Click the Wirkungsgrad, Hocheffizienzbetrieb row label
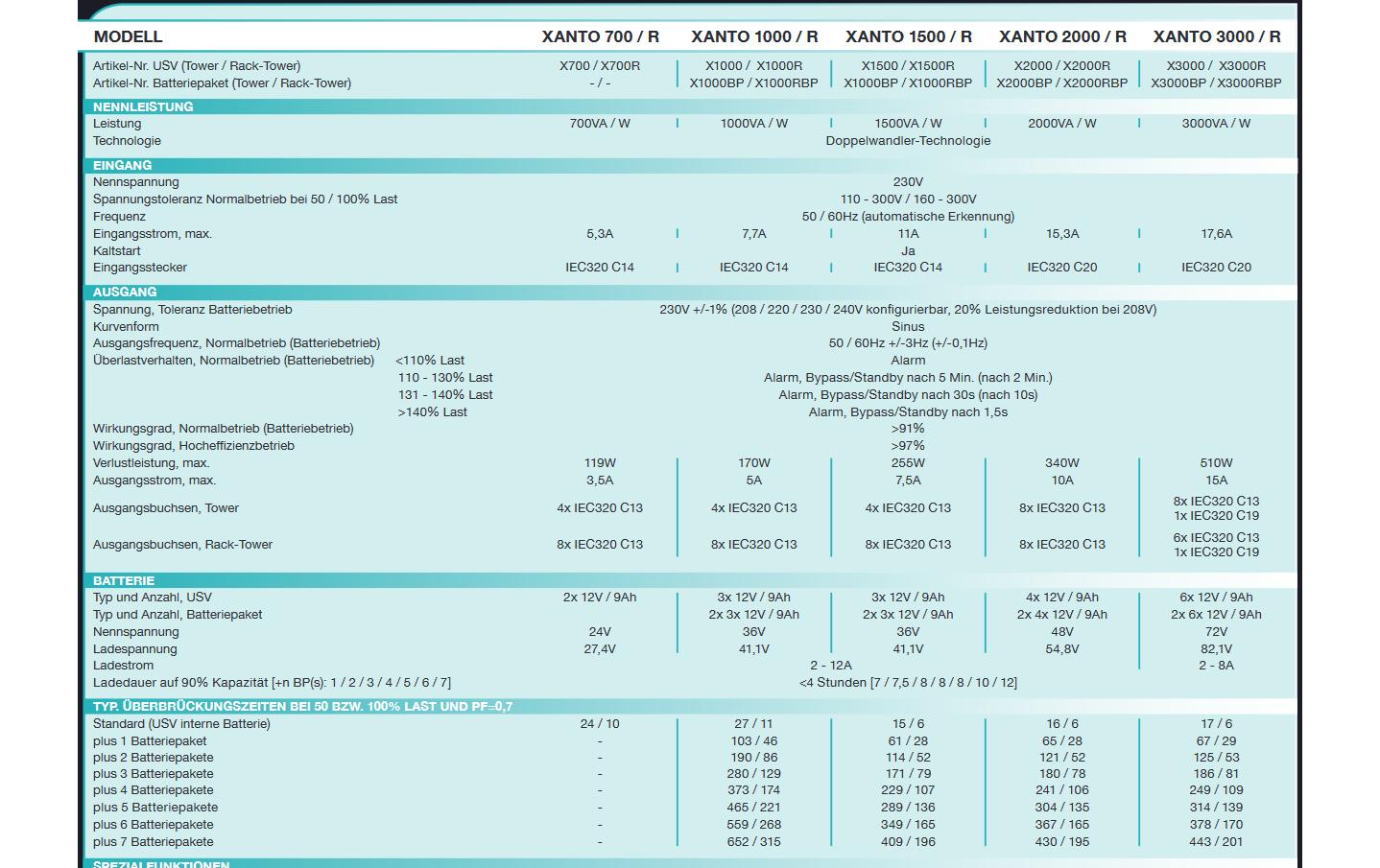 click(194, 446)
